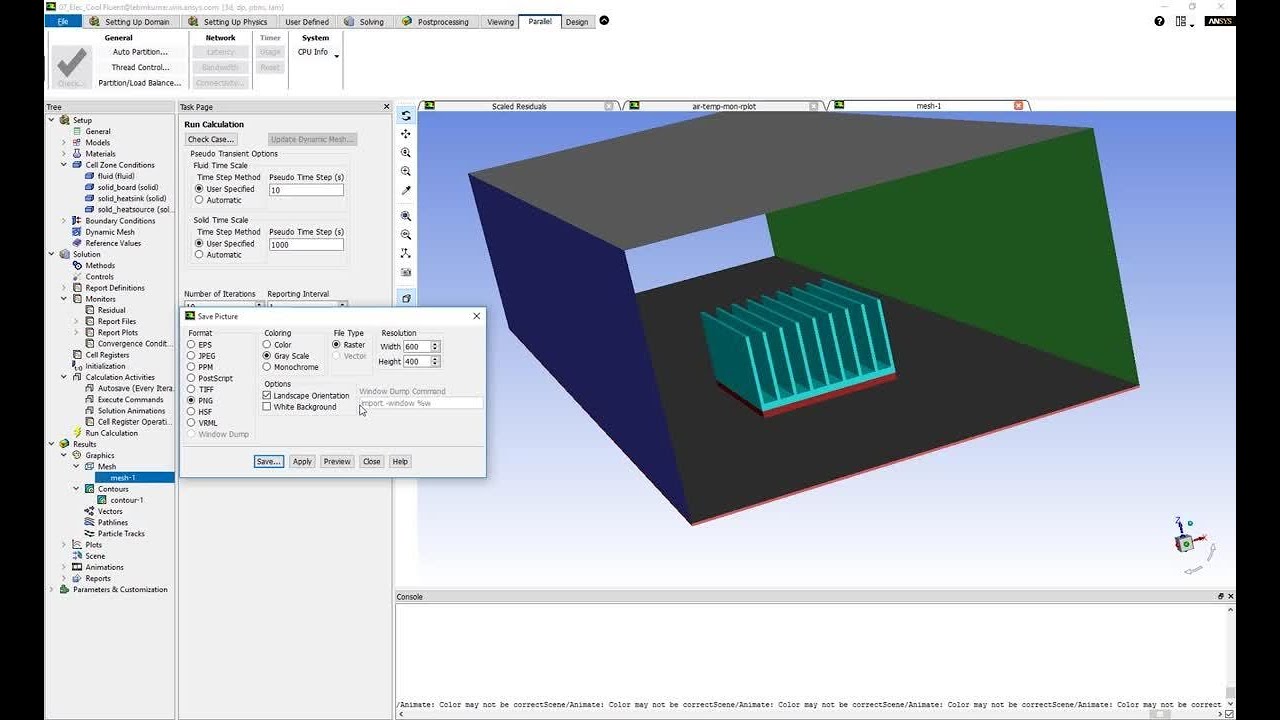Click the Check button with checkmark icon
1280x720 pixels.
point(71,67)
